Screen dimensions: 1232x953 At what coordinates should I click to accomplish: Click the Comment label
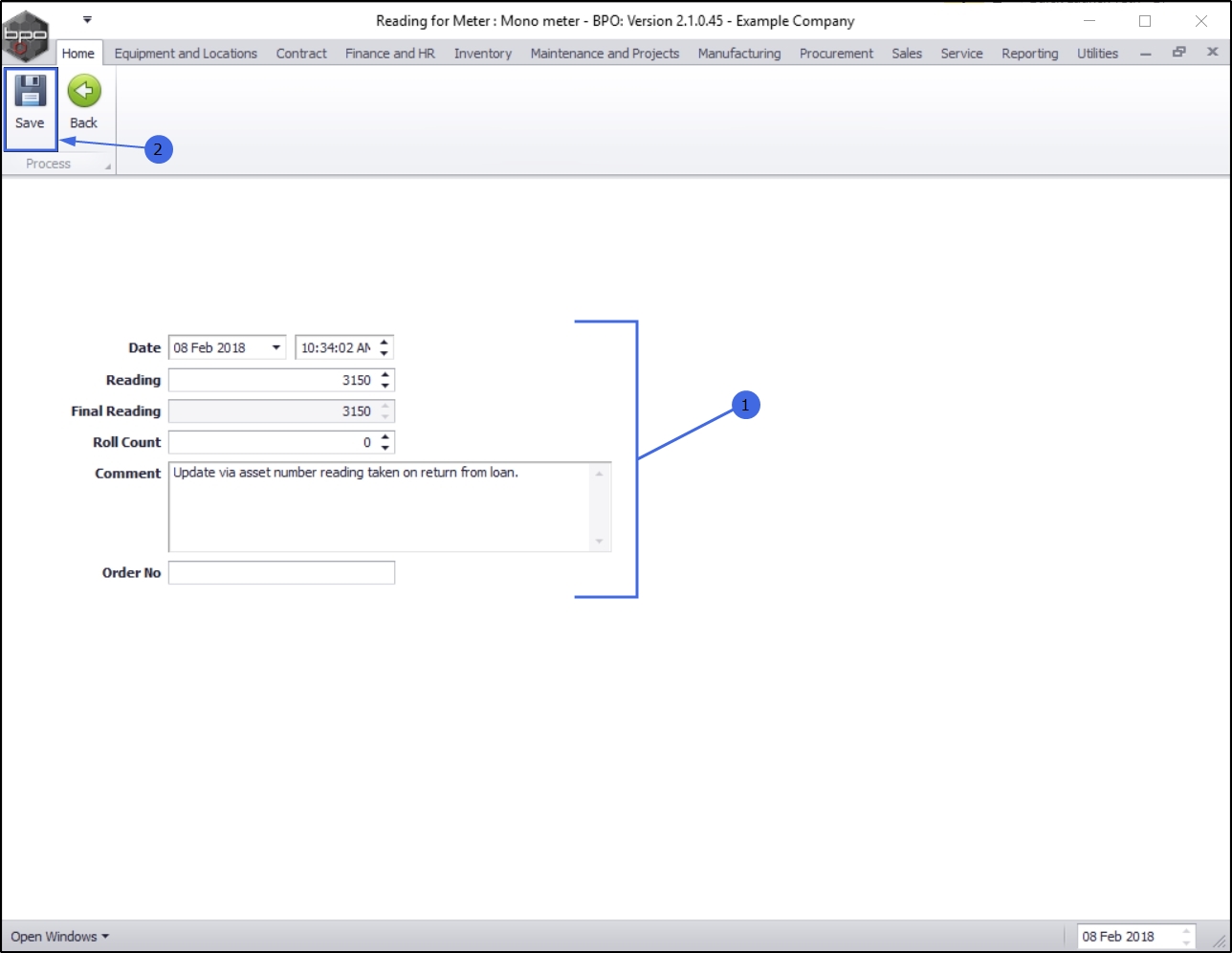128,474
